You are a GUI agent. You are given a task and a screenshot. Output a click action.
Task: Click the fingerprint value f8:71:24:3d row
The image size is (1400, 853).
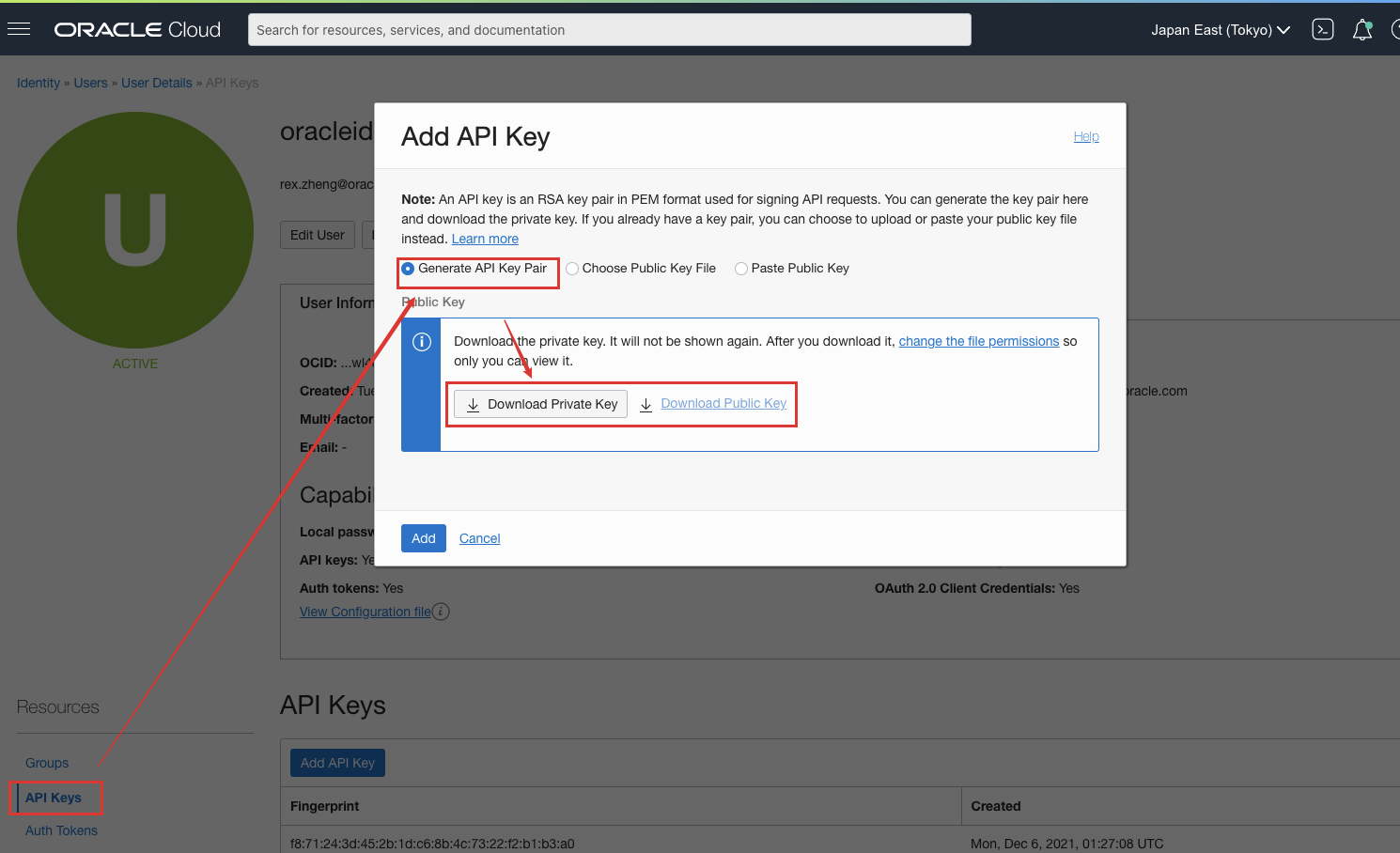point(432,844)
